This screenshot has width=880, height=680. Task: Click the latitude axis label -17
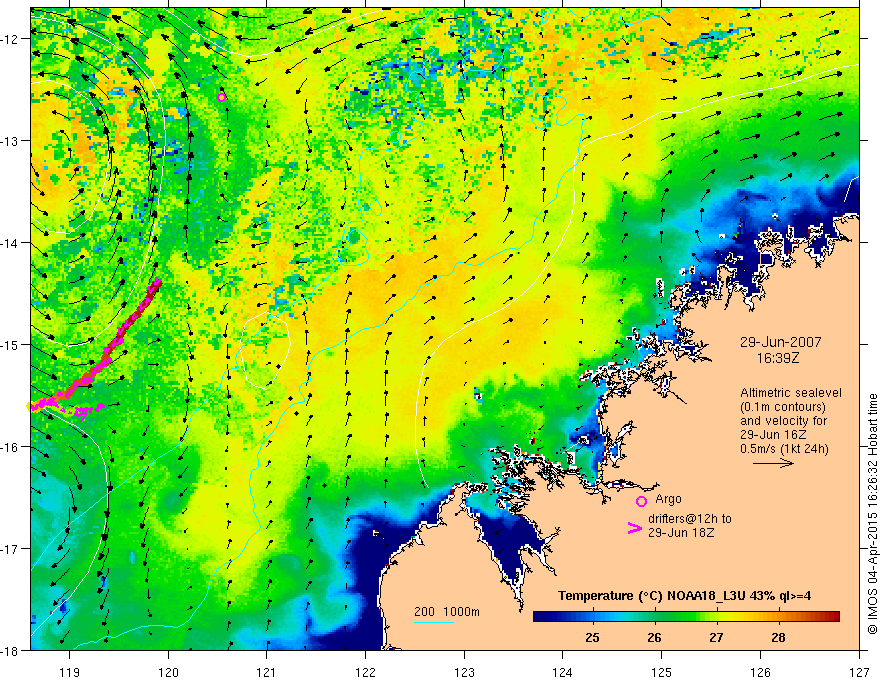[11, 549]
